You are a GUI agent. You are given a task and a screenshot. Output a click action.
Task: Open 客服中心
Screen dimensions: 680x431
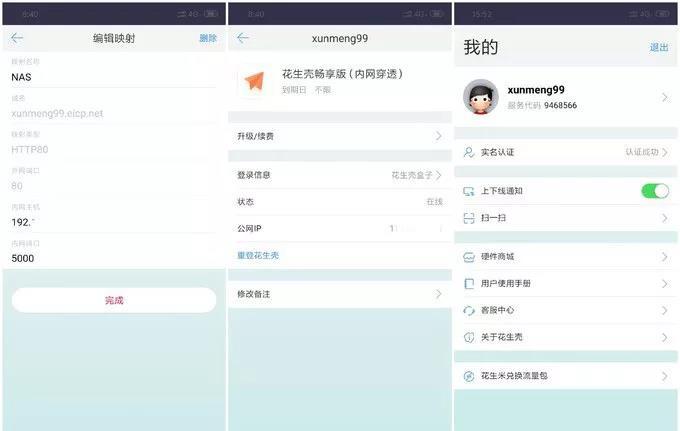[x=566, y=310]
